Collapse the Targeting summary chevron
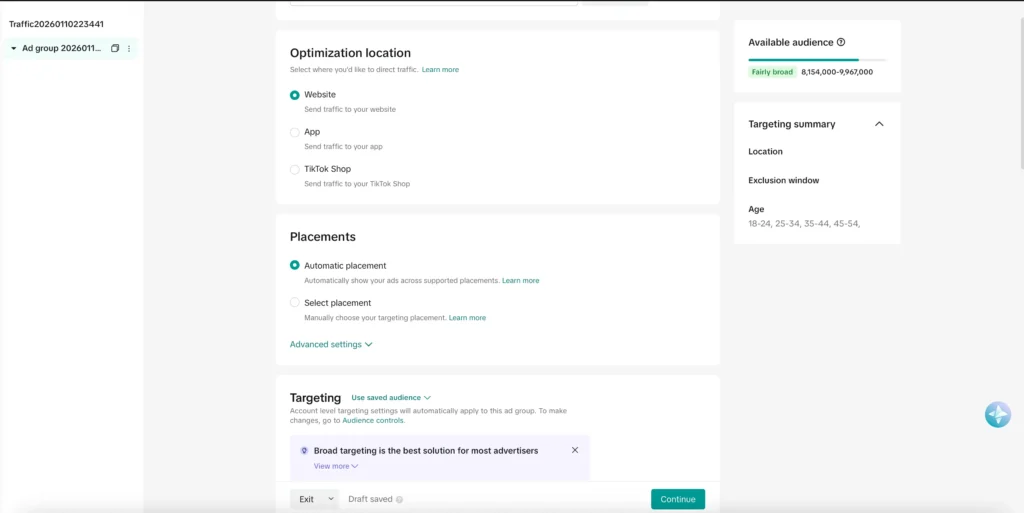This screenshot has width=1024, height=513. 879,124
